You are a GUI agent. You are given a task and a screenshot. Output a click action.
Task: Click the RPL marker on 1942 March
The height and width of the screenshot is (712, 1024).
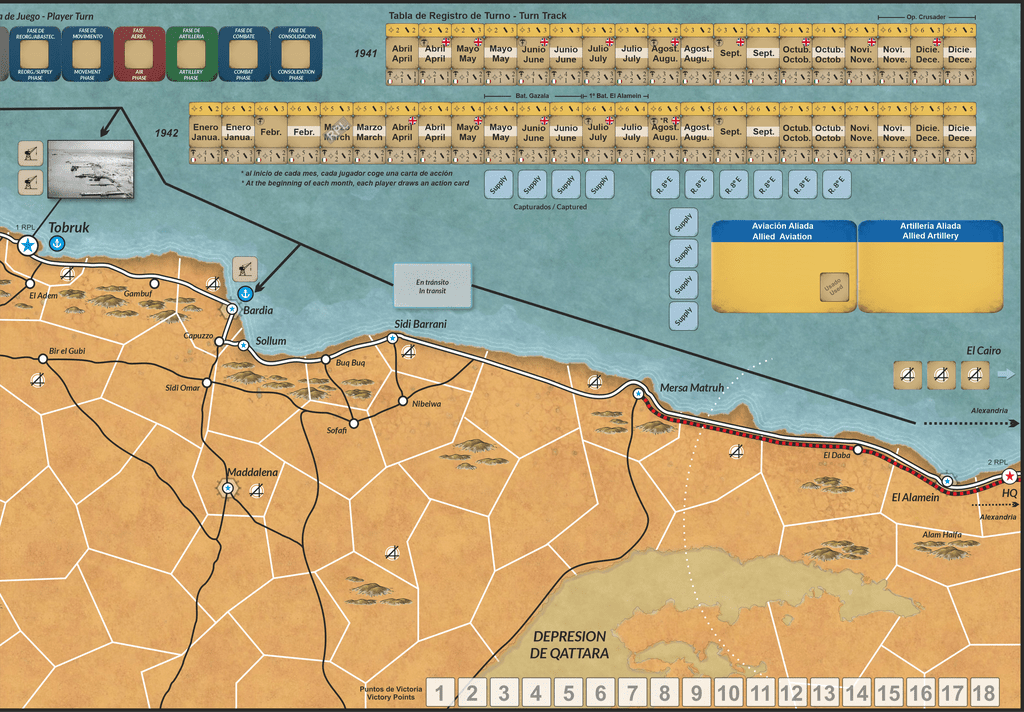[x=337, y=133]
